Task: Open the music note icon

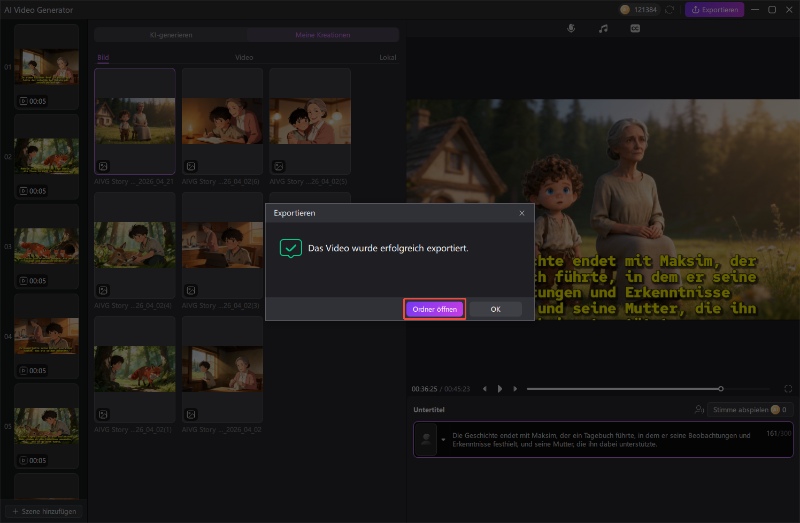Action: (603, 28)
